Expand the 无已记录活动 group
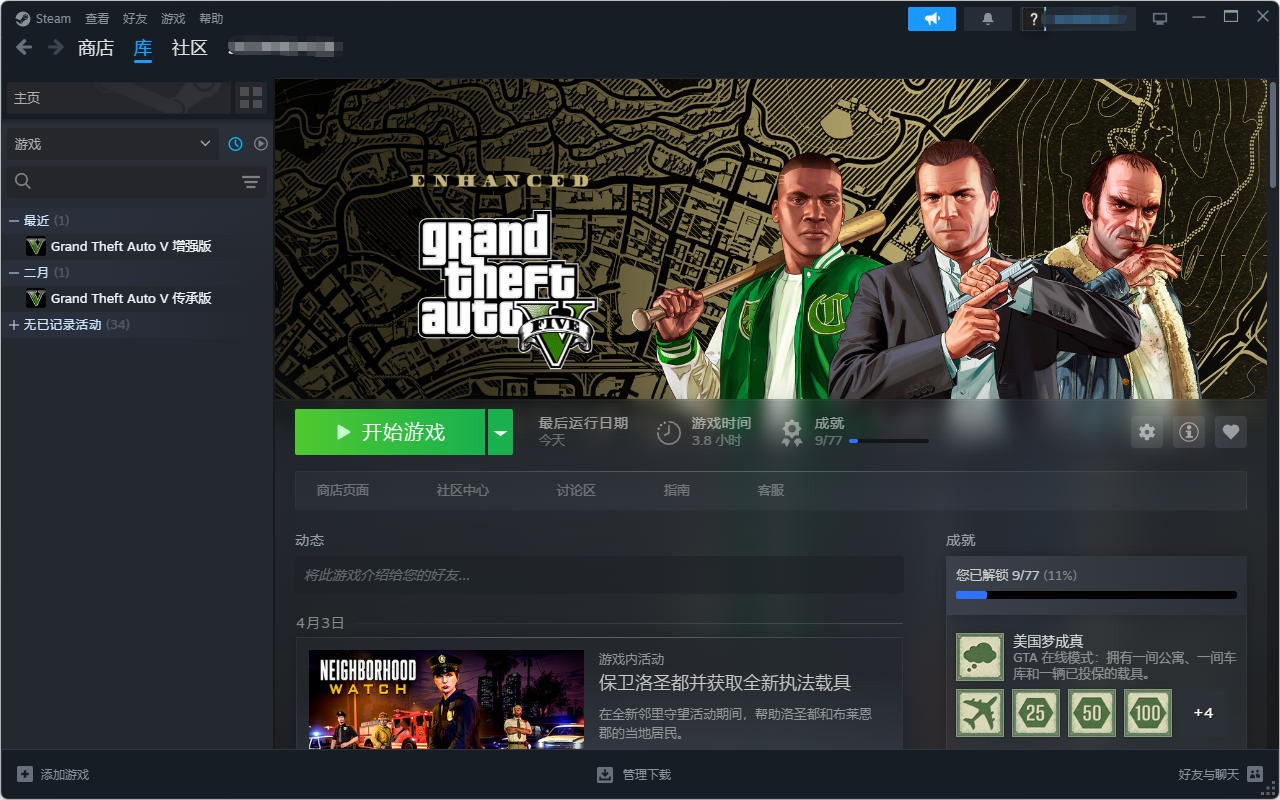The width and height of the screenshot is (1280, 800). click(14, 325)
